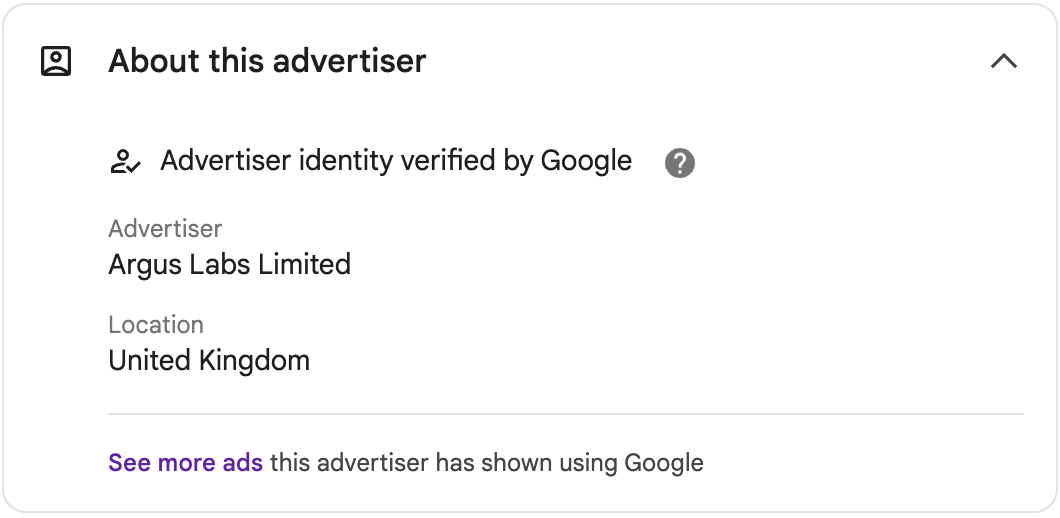Image resolution: width=1060 pixels, height=518 pixels.
Task: Click the advertiser portrait icon beside the heading
Action: click(56, 61)
